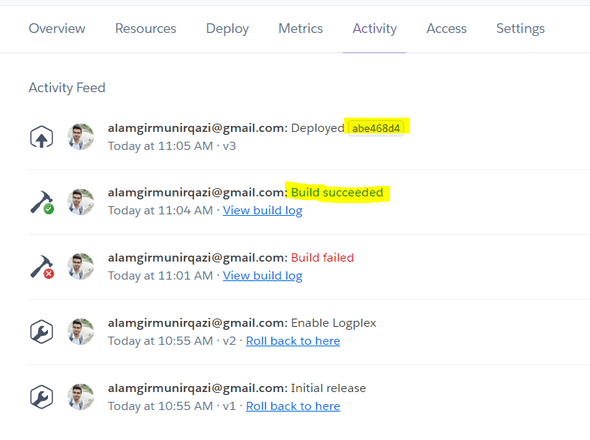Viewport: 590px width, 440px height.
Task: Click the Initial release wrench icon
Action: coord(41,397)
